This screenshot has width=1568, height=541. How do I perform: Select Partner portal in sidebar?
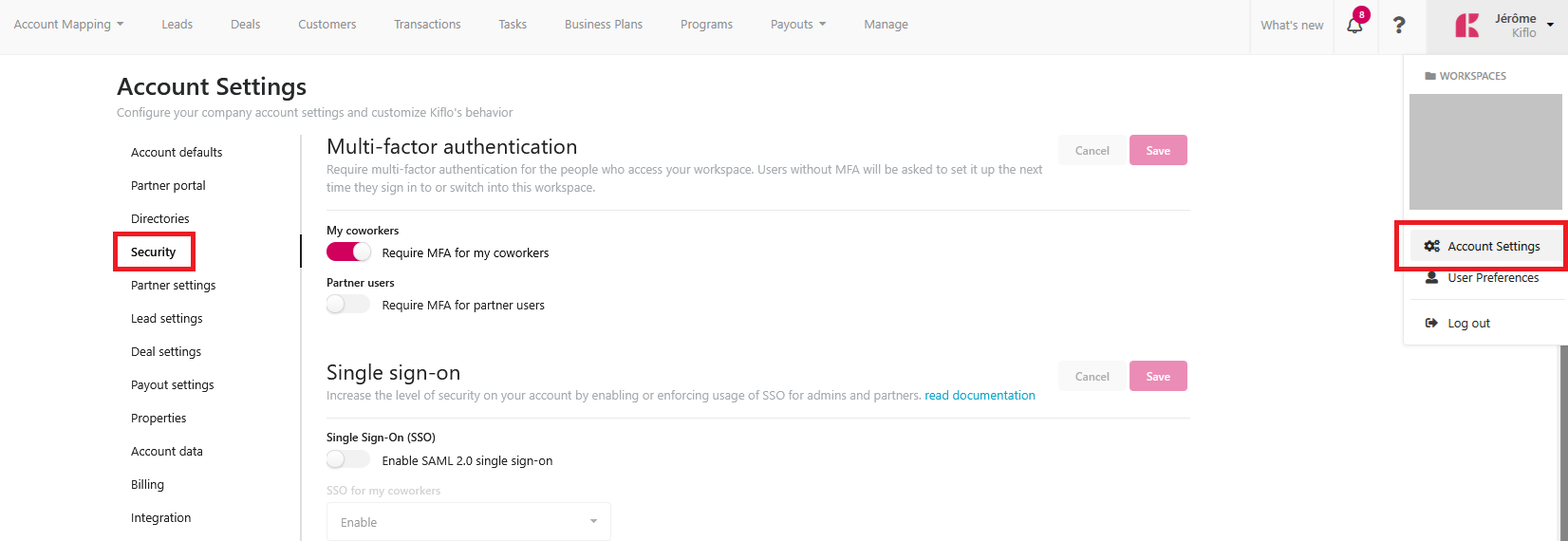point(168,185)
